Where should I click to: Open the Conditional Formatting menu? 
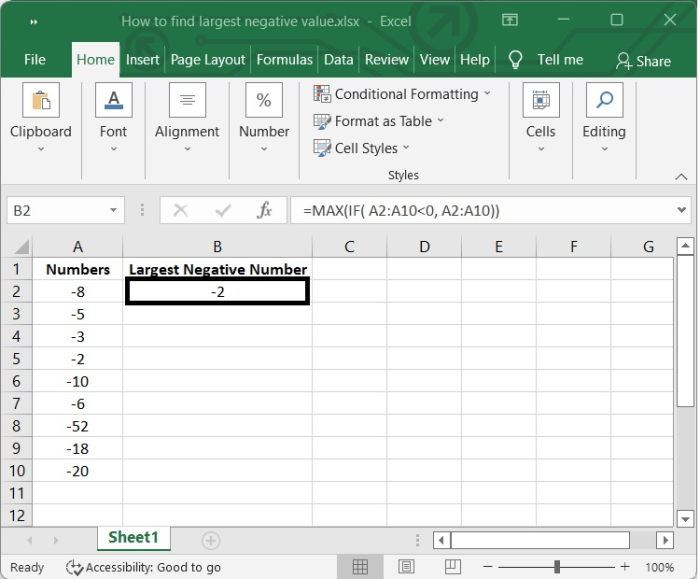pos(402,94)
